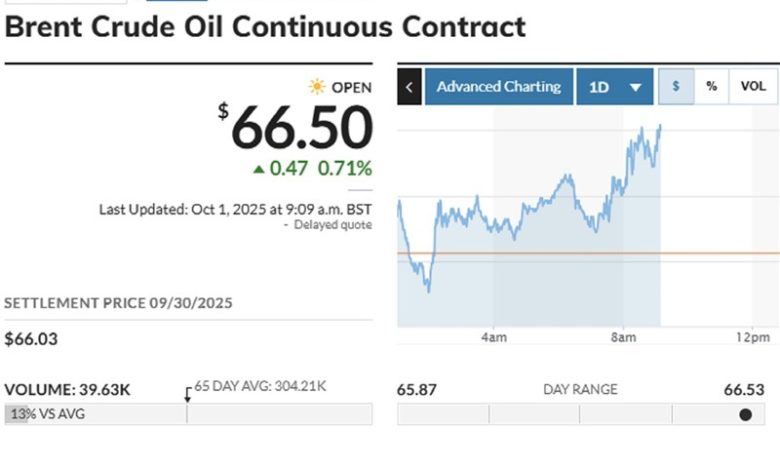Click the dropdown arrow next to 1D
Screen dimensions: 780x470
click(x=635, y=87)
